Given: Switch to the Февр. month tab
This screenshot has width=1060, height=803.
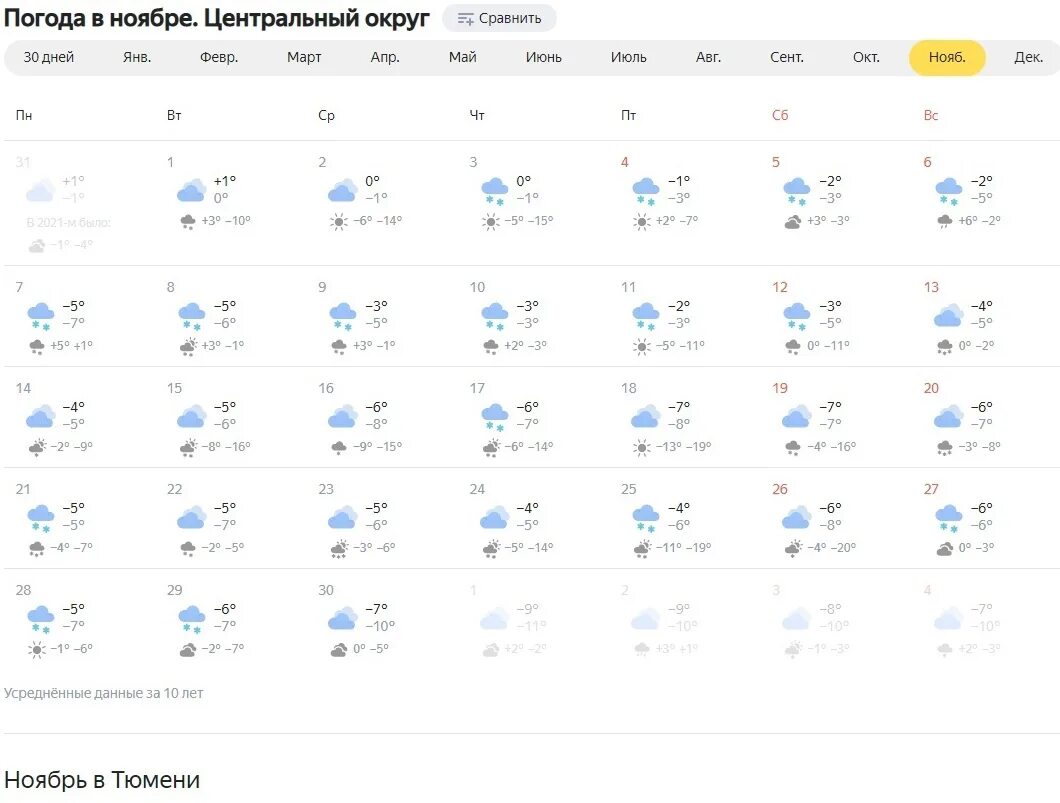Looking at the screenshot, I should click(219, 57).
